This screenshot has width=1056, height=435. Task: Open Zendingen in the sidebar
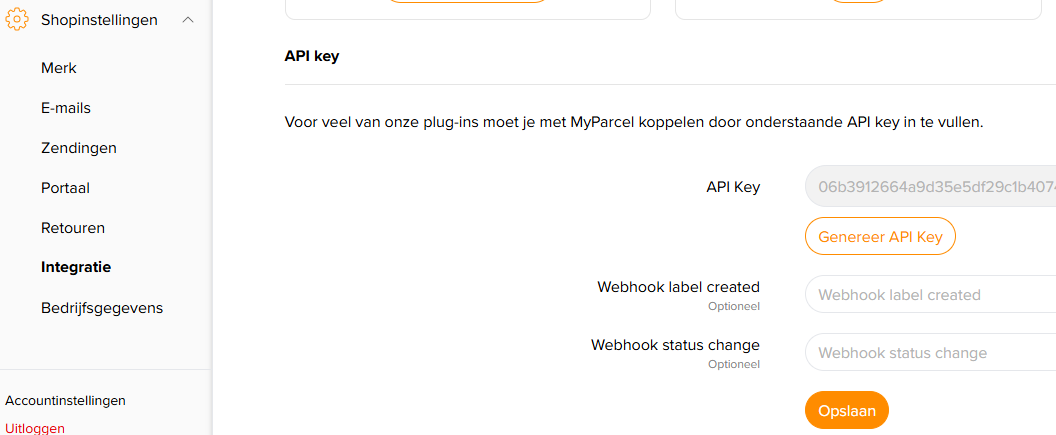[x=79, y=148]
